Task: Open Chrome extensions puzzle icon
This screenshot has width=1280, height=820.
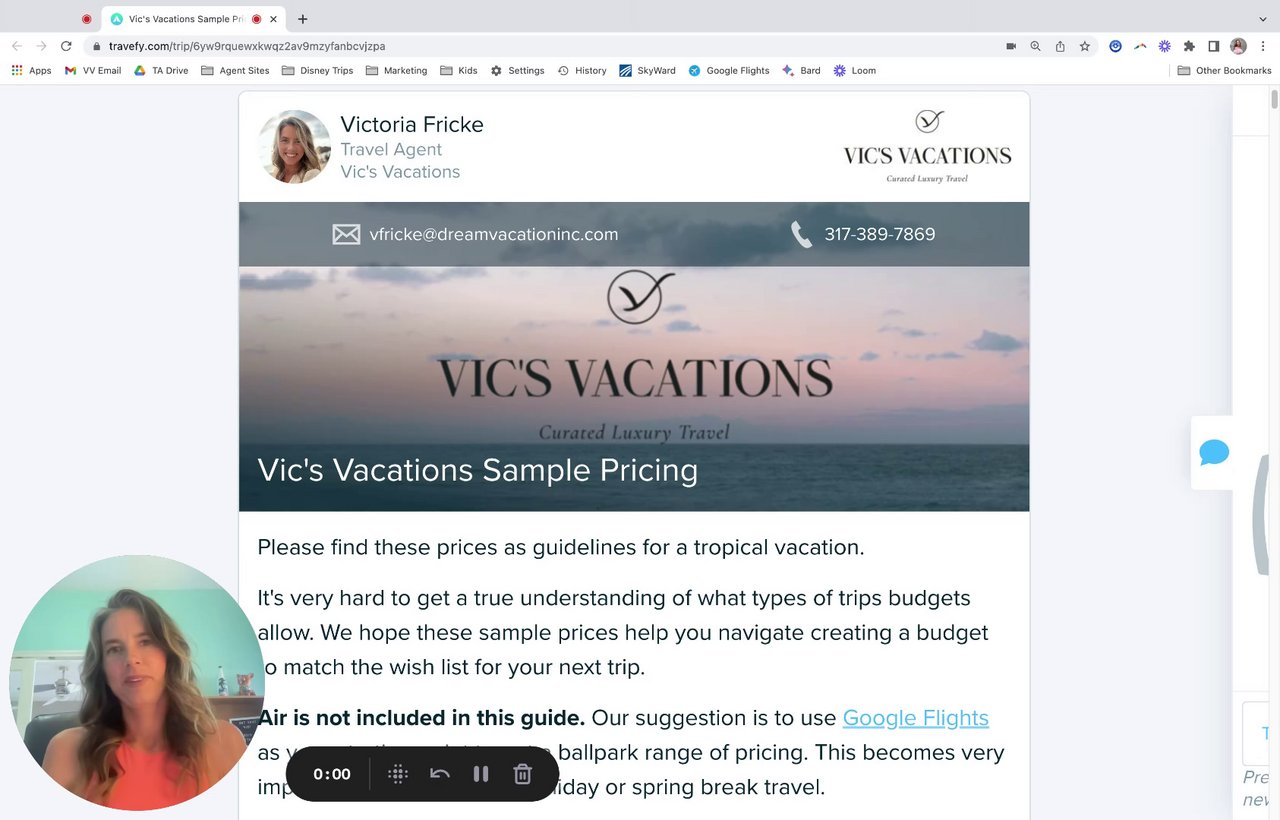Action: coord(1189,46)
